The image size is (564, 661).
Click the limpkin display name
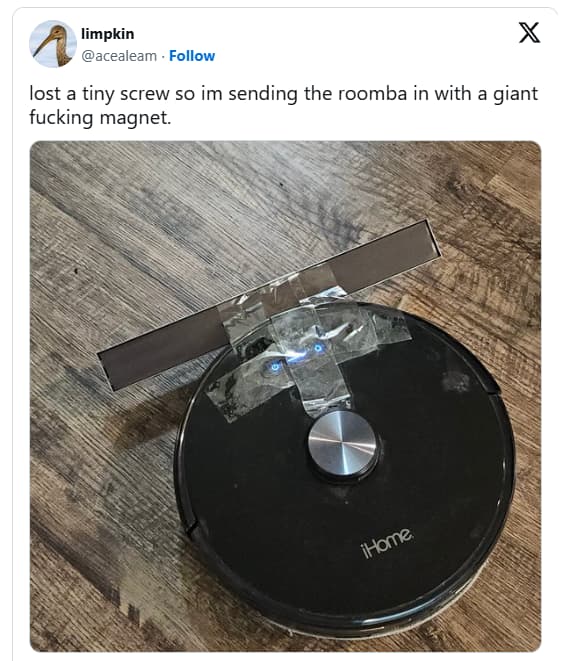(107, 34)
